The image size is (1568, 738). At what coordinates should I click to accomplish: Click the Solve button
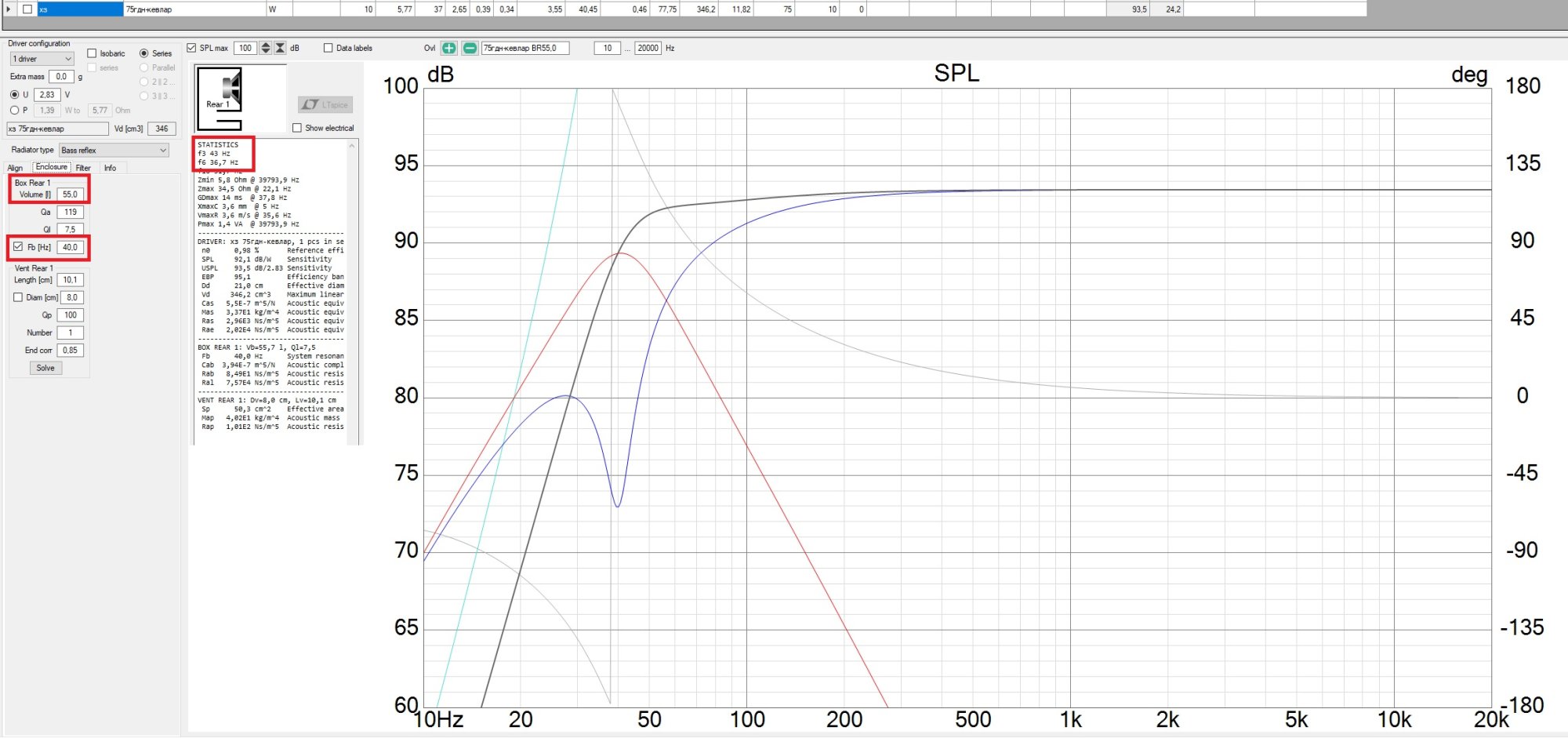click(45, 368)
